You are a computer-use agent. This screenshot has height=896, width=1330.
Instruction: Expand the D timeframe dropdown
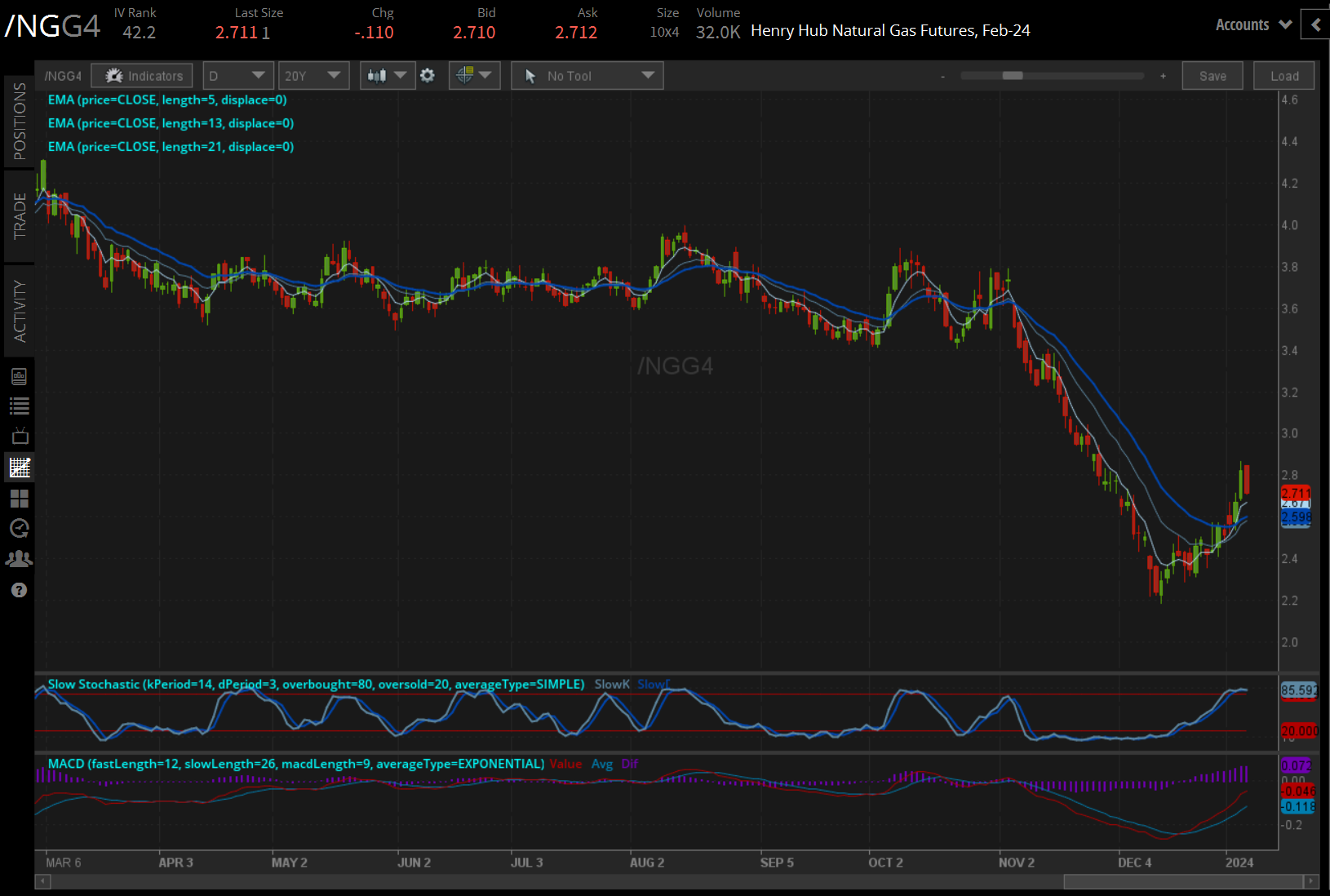pyautogui.click(x=237, y=76)
